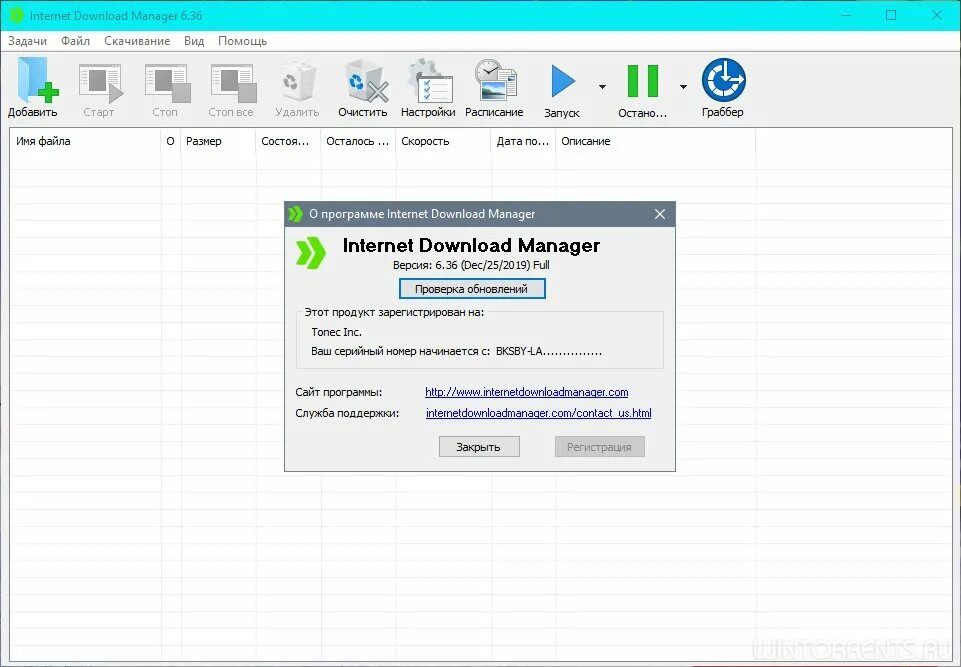Click the Internet Download Manager heading in dialog

(x=471, y=245)
